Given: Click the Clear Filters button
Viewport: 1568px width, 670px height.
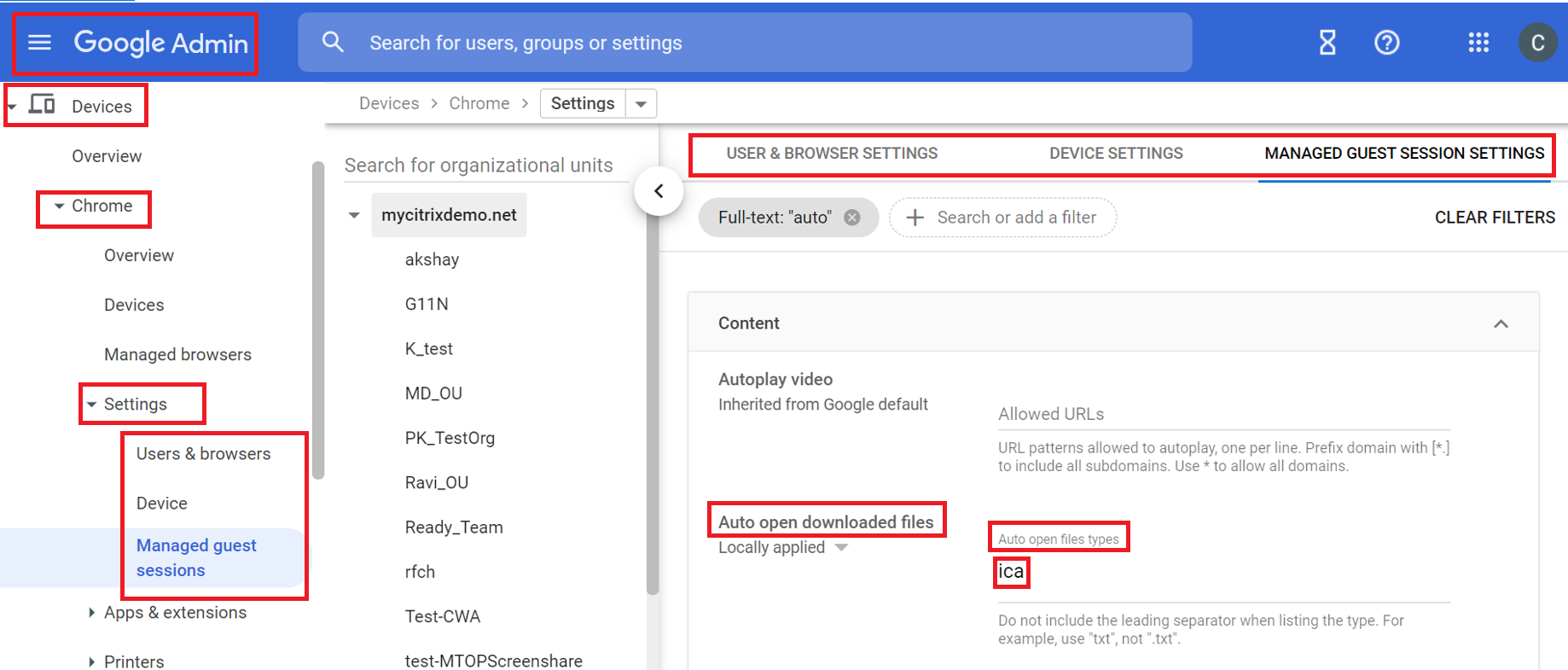Looking at the screenshot, I should click(1495, 218).
